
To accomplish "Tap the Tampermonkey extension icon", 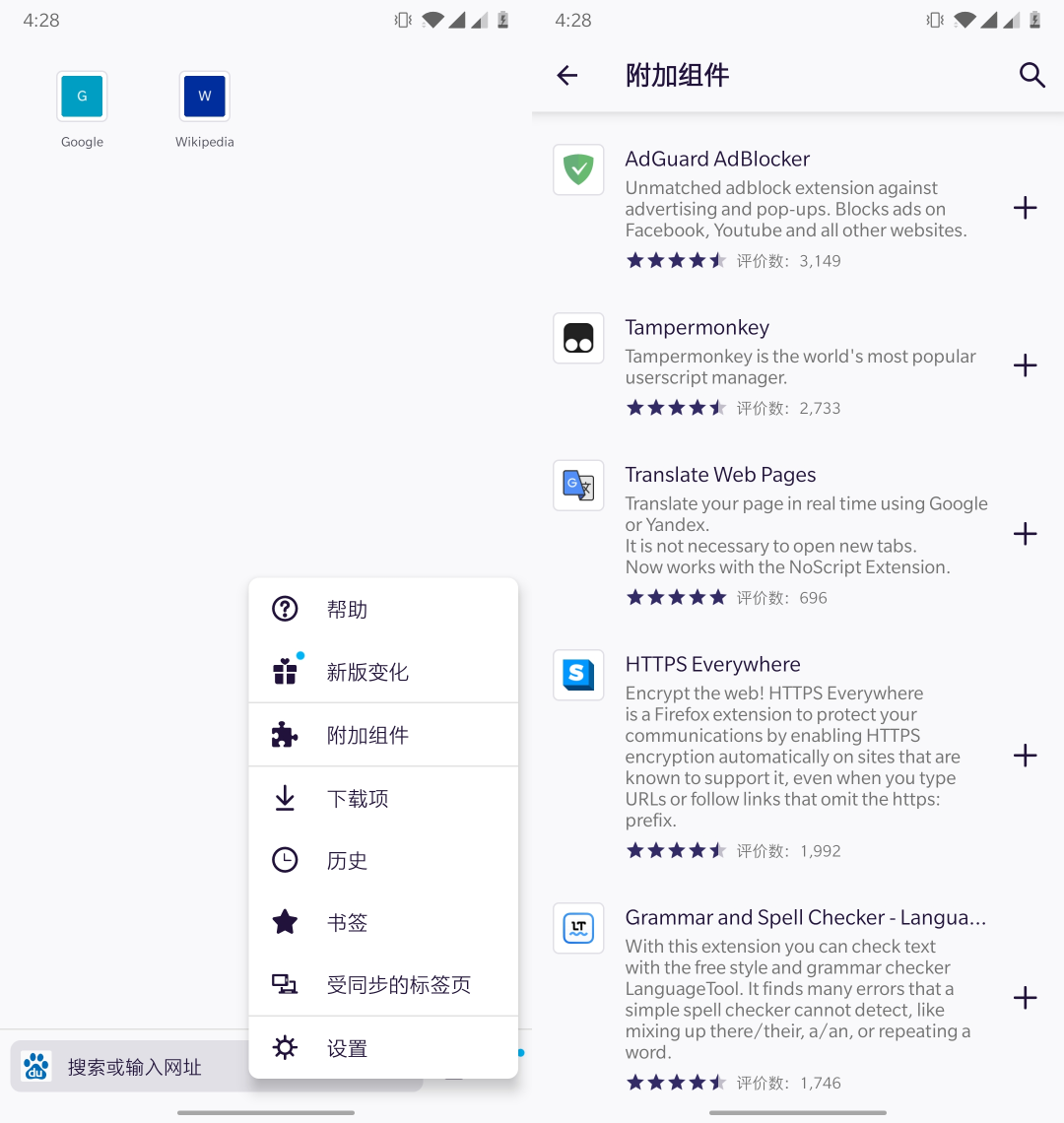I will click(578, 338).
